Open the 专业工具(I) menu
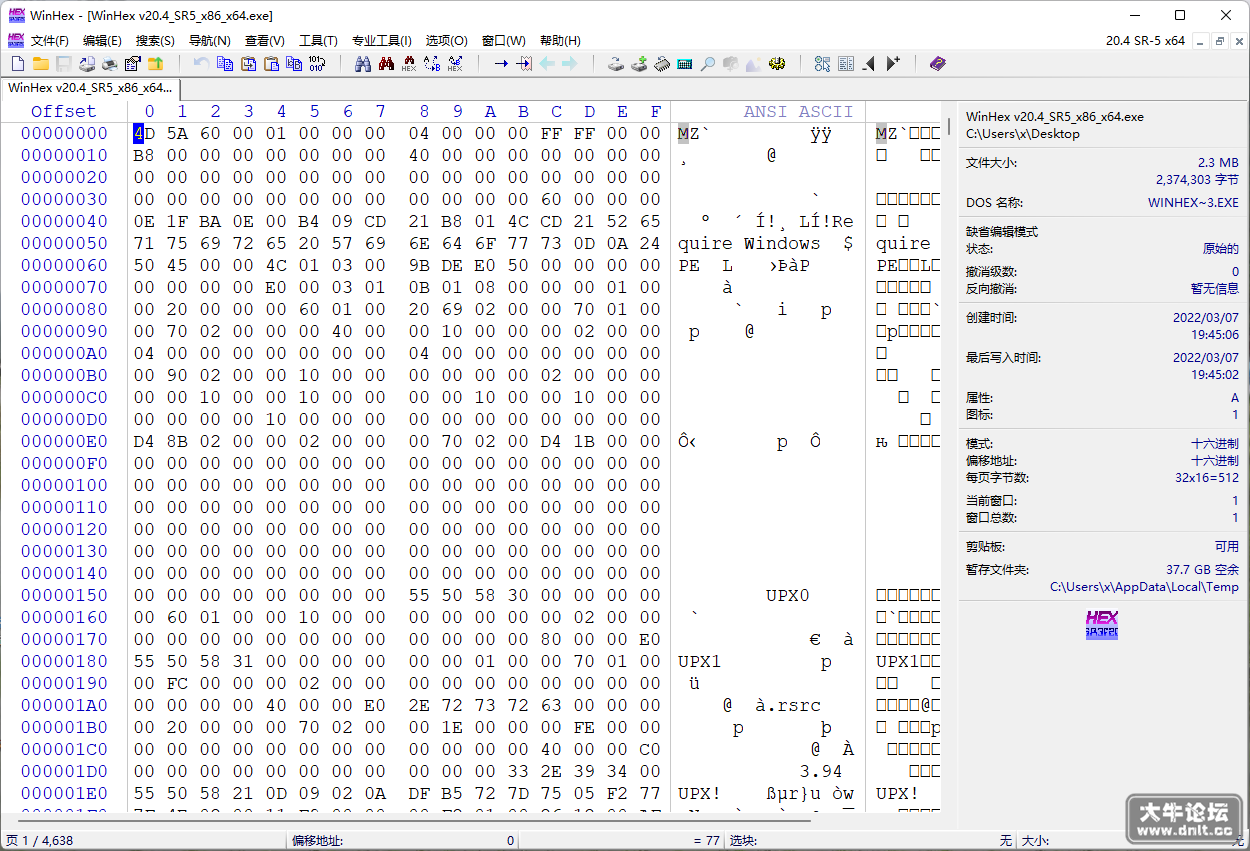Viewport: 1250px width, 851px height. (382, 41)
